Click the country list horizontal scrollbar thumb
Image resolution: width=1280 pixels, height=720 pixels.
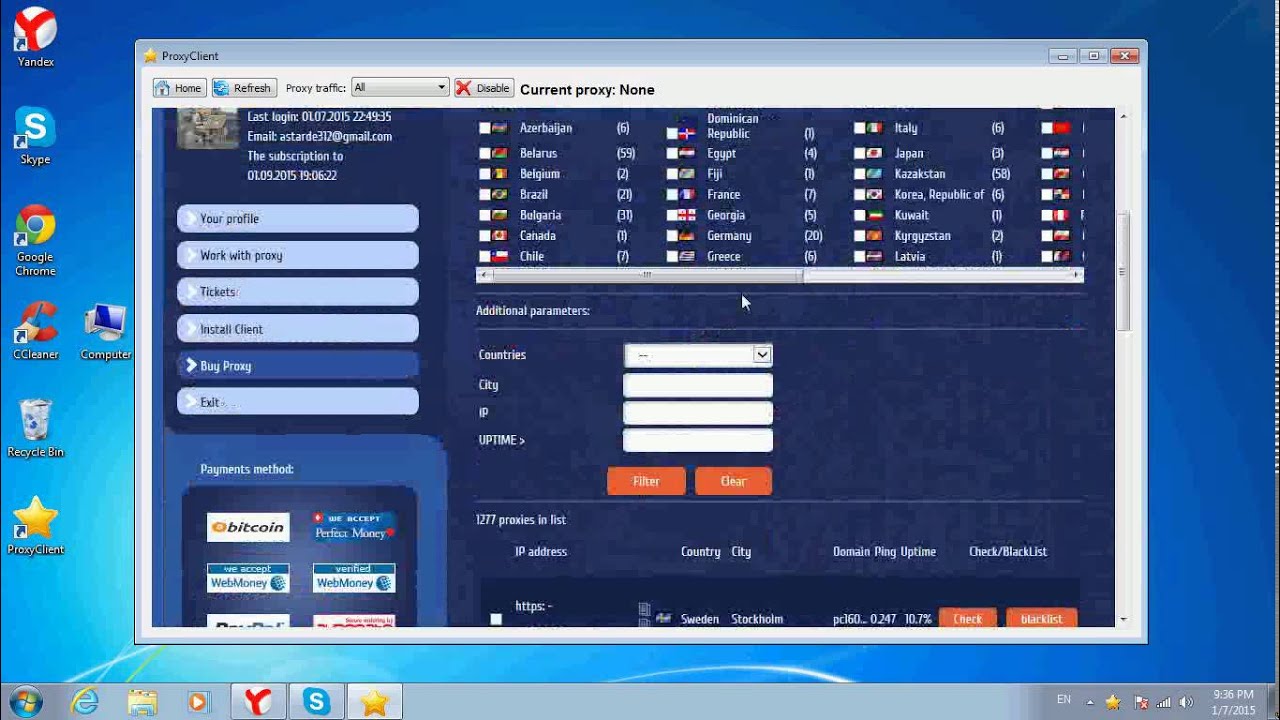(x=646, y=274)
